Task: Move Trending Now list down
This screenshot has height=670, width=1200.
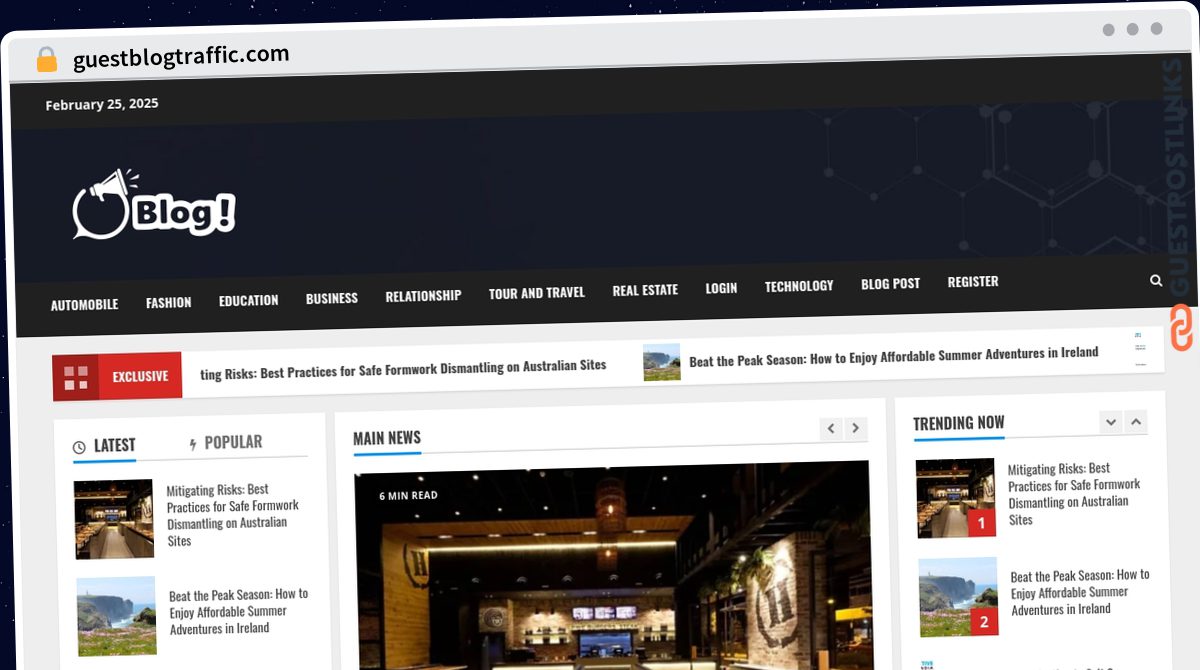Action: pyautogui.click(x=1111, y=422)
